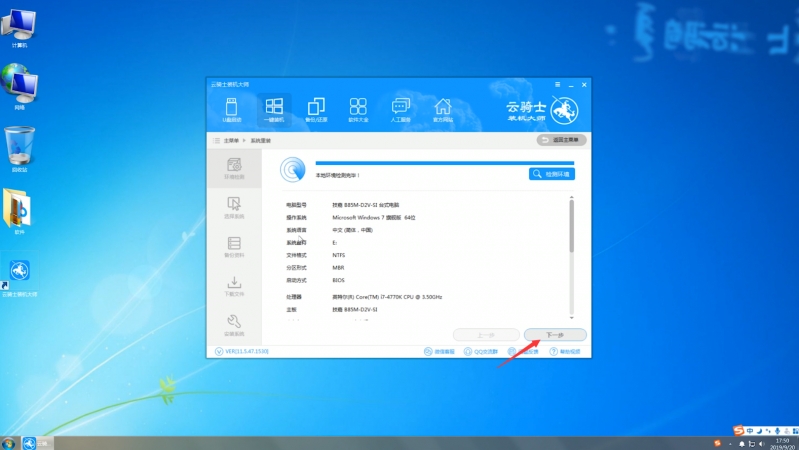This screenshot has width=799, height=450.
Task: Select the 选择系统 step in sidebar
Action: [234, 208]
